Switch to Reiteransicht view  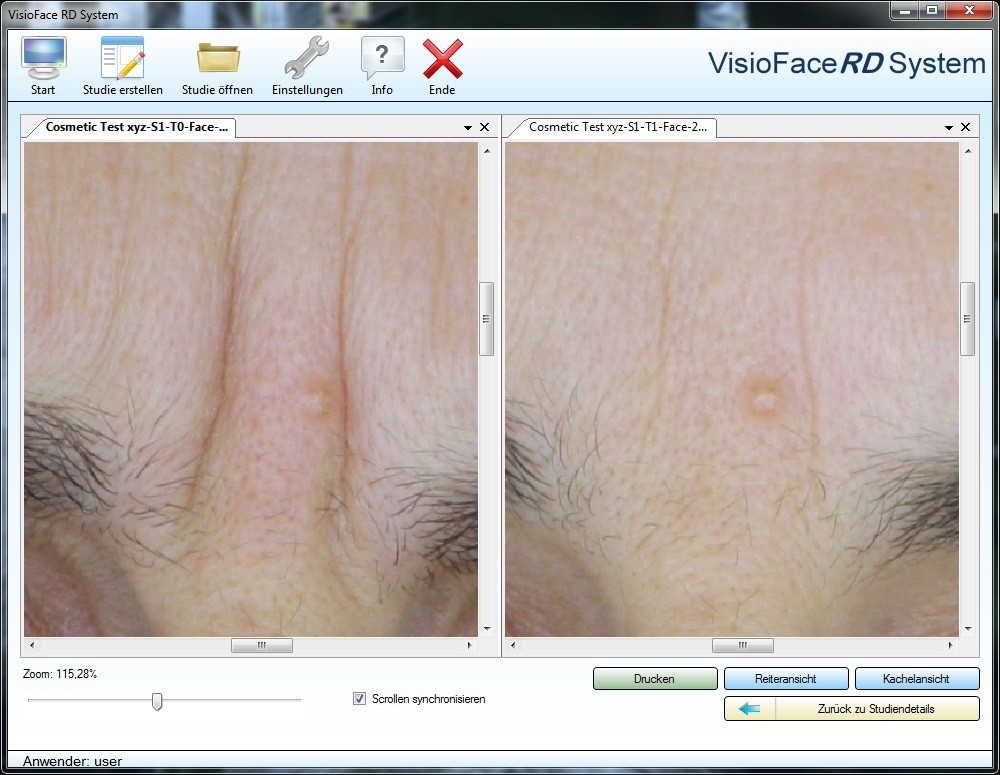tap(786, 679)
